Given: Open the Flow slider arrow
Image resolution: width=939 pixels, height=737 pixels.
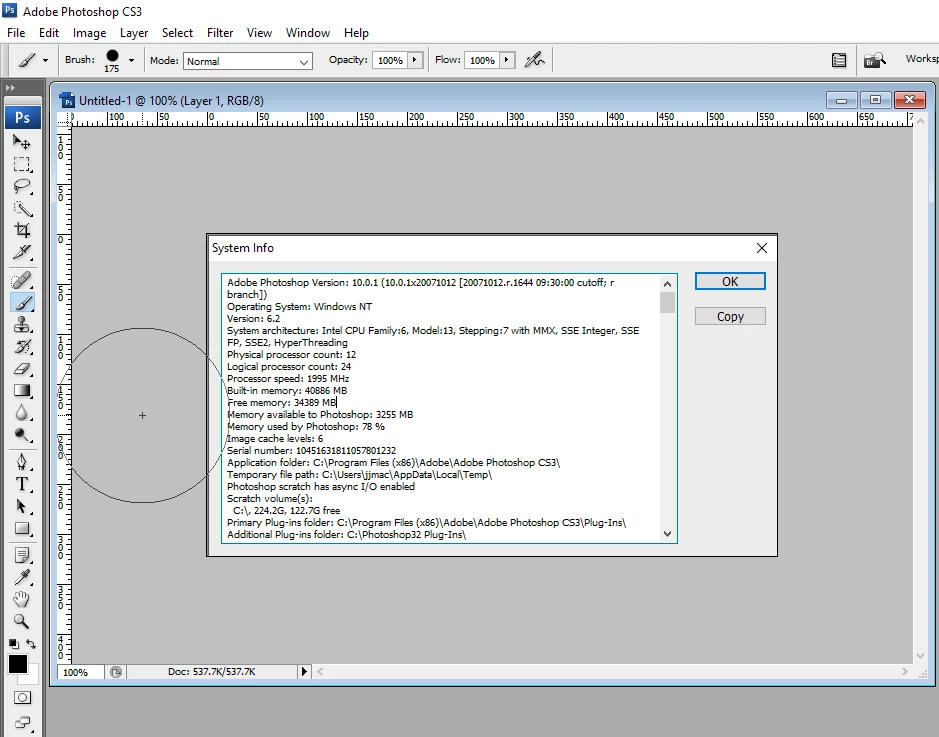Looking at the screenshot, I should [507, 60].
